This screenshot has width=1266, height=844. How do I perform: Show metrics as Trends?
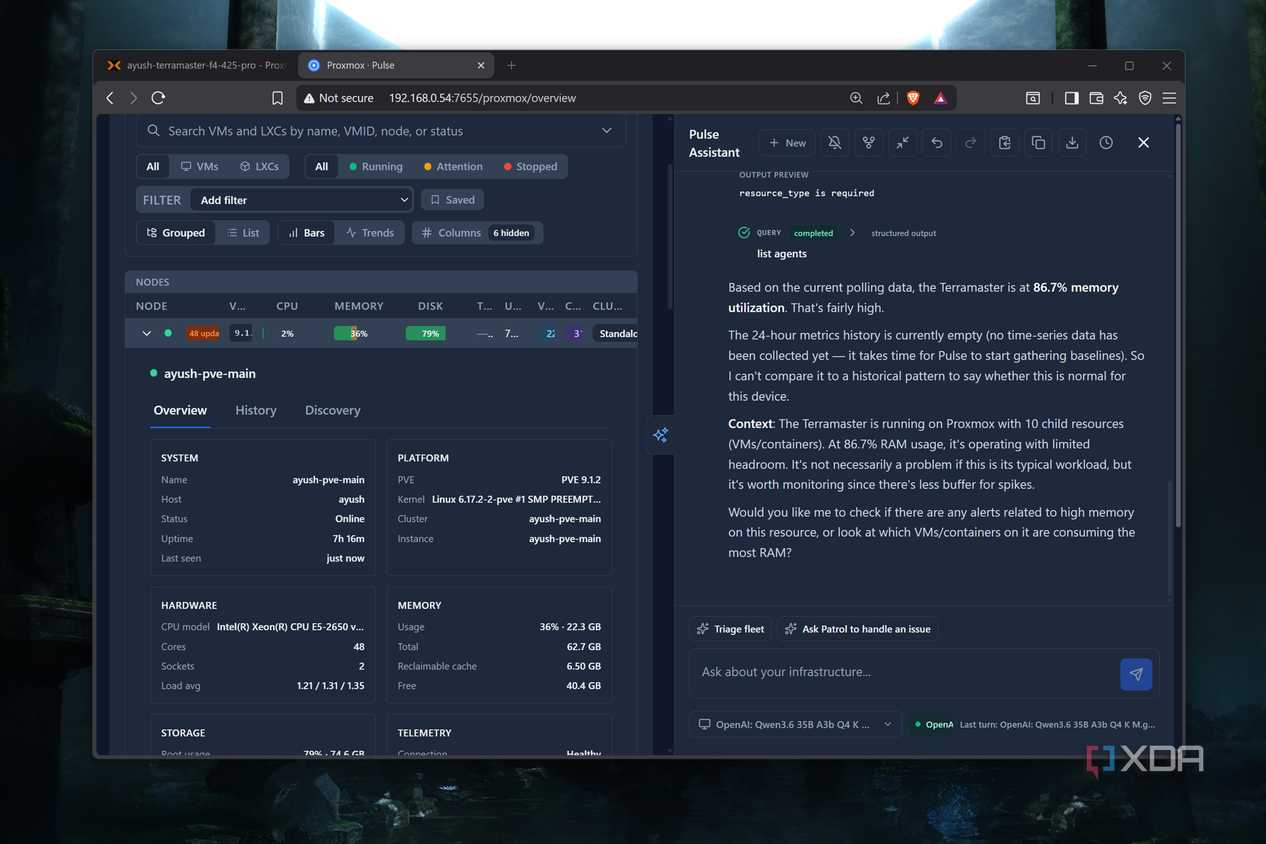pyautogui.click(x=369, y=233)
